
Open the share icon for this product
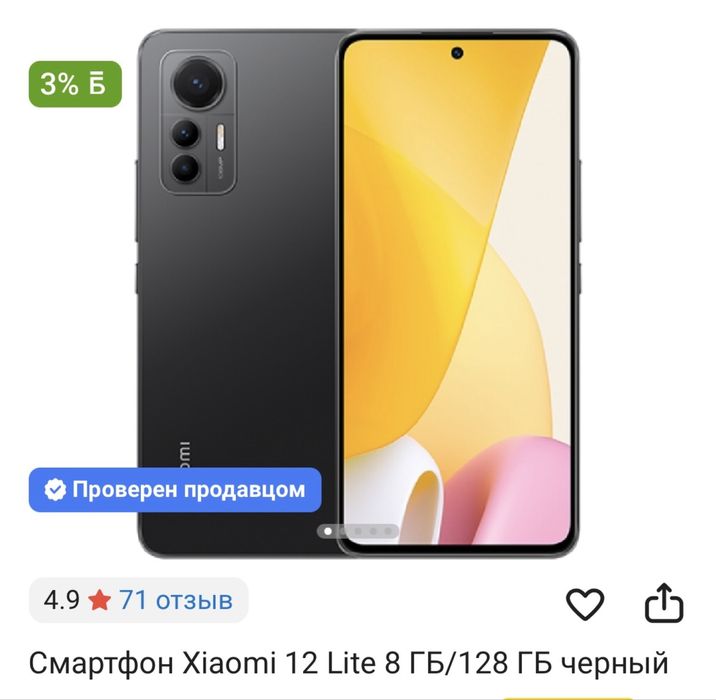(664, 602)
